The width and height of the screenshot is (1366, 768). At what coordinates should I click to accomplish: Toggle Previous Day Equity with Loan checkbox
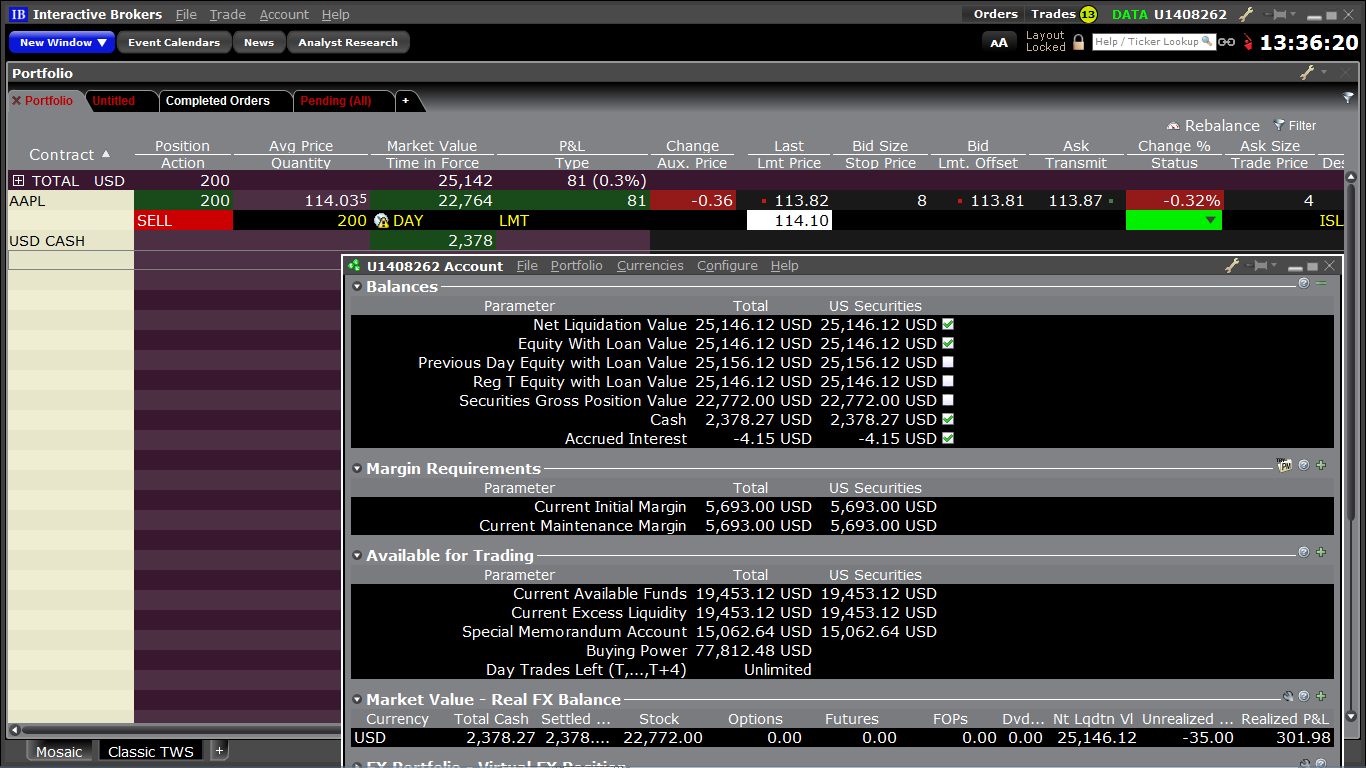coord(948,363)
